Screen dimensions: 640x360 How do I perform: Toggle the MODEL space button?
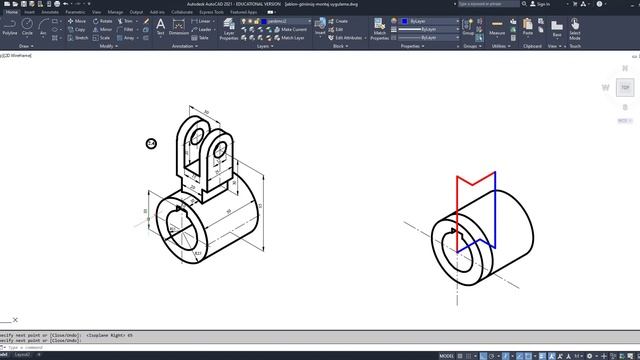click(x=447, y=356)
